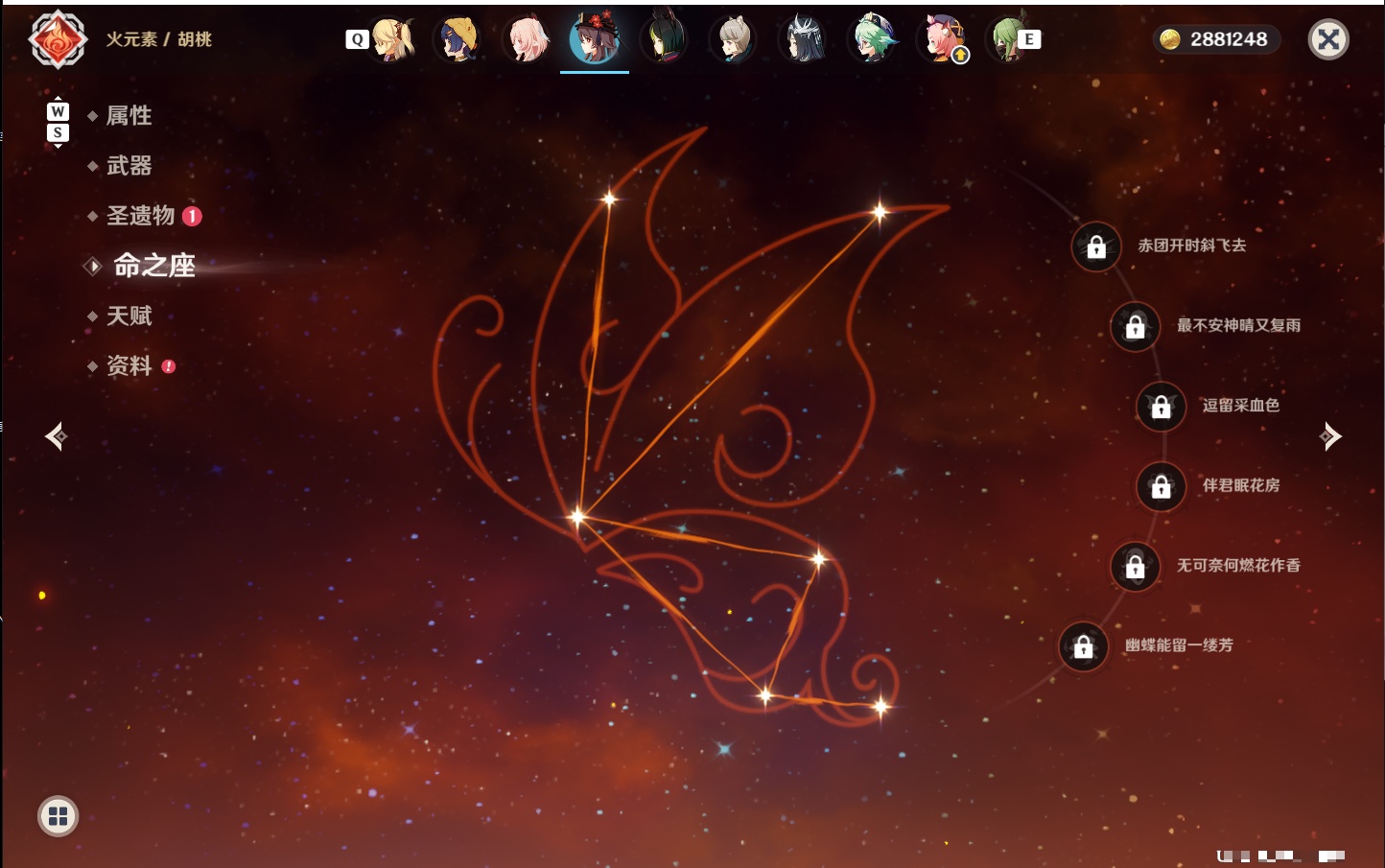The width and height of the screenshot is (1385, 868).
Task: Select the pink-haired character with upgrade arrow
Action: 944,39
